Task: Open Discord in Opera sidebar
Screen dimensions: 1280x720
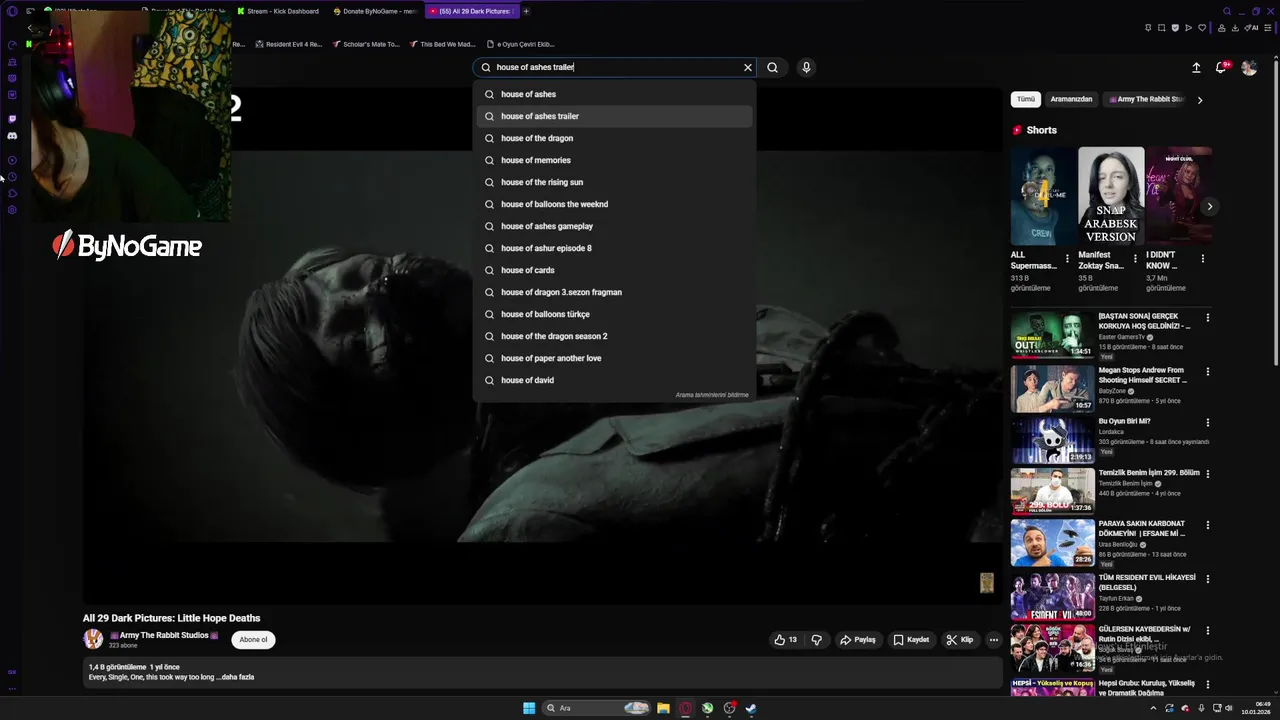Action: [x=12, y=135]
